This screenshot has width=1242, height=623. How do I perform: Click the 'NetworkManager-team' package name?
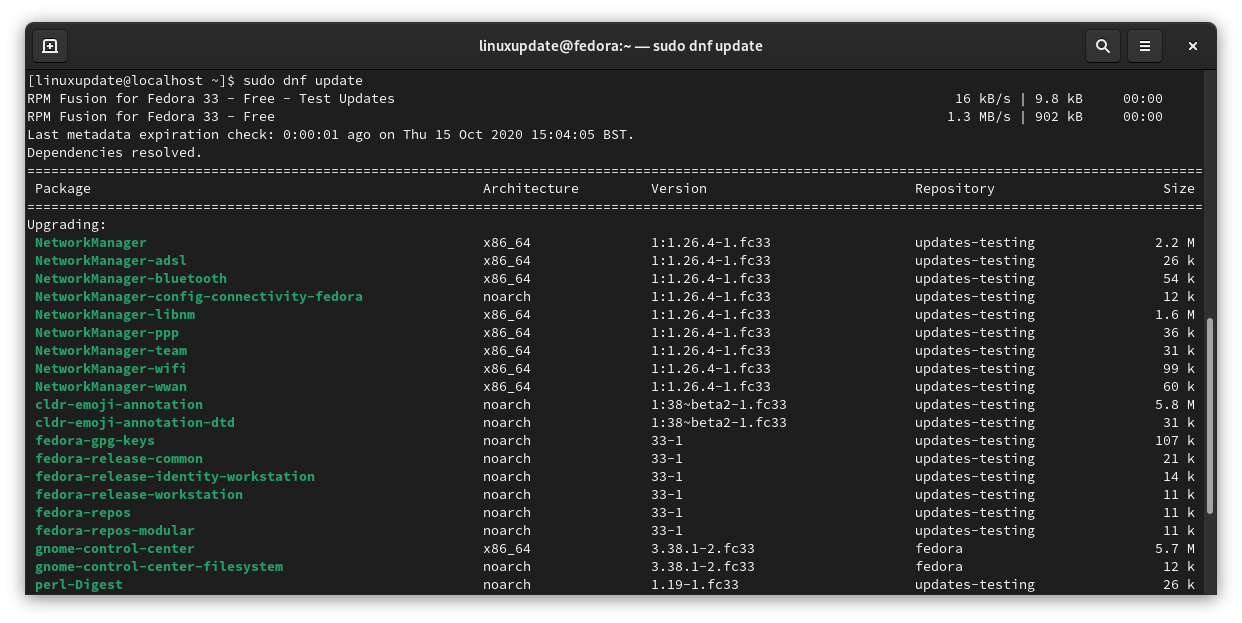[x=111, y=350]
